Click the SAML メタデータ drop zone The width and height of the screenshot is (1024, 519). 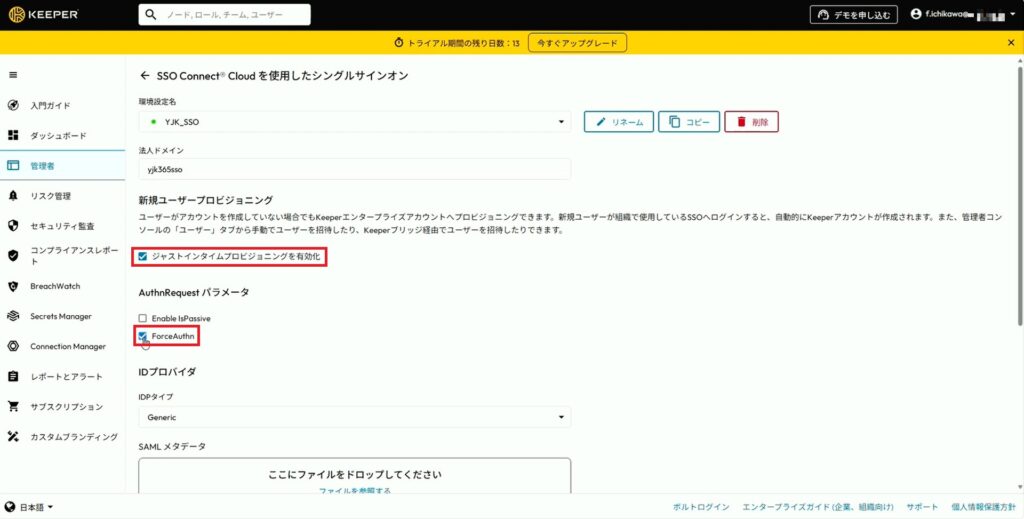(355, 475)
